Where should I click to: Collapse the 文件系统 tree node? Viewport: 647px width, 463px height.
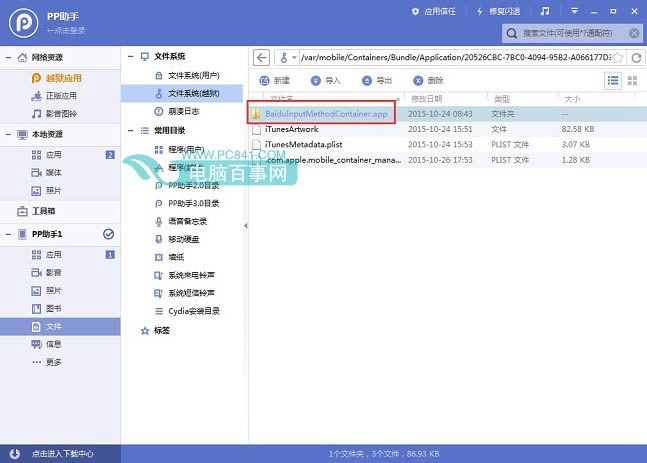click(131, 56)
